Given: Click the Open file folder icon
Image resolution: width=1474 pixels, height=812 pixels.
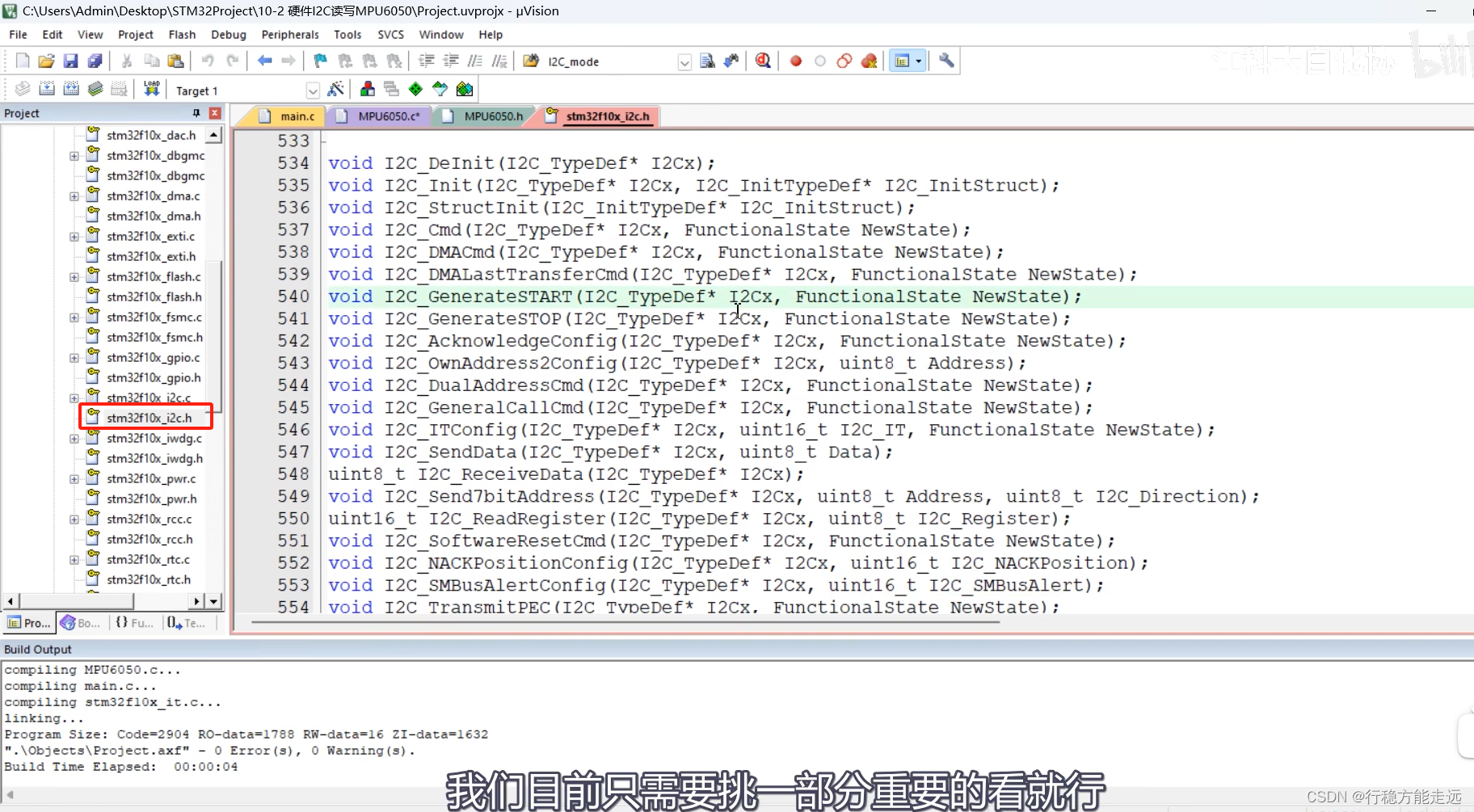Looking at the screenshot, I should point(47,61).
